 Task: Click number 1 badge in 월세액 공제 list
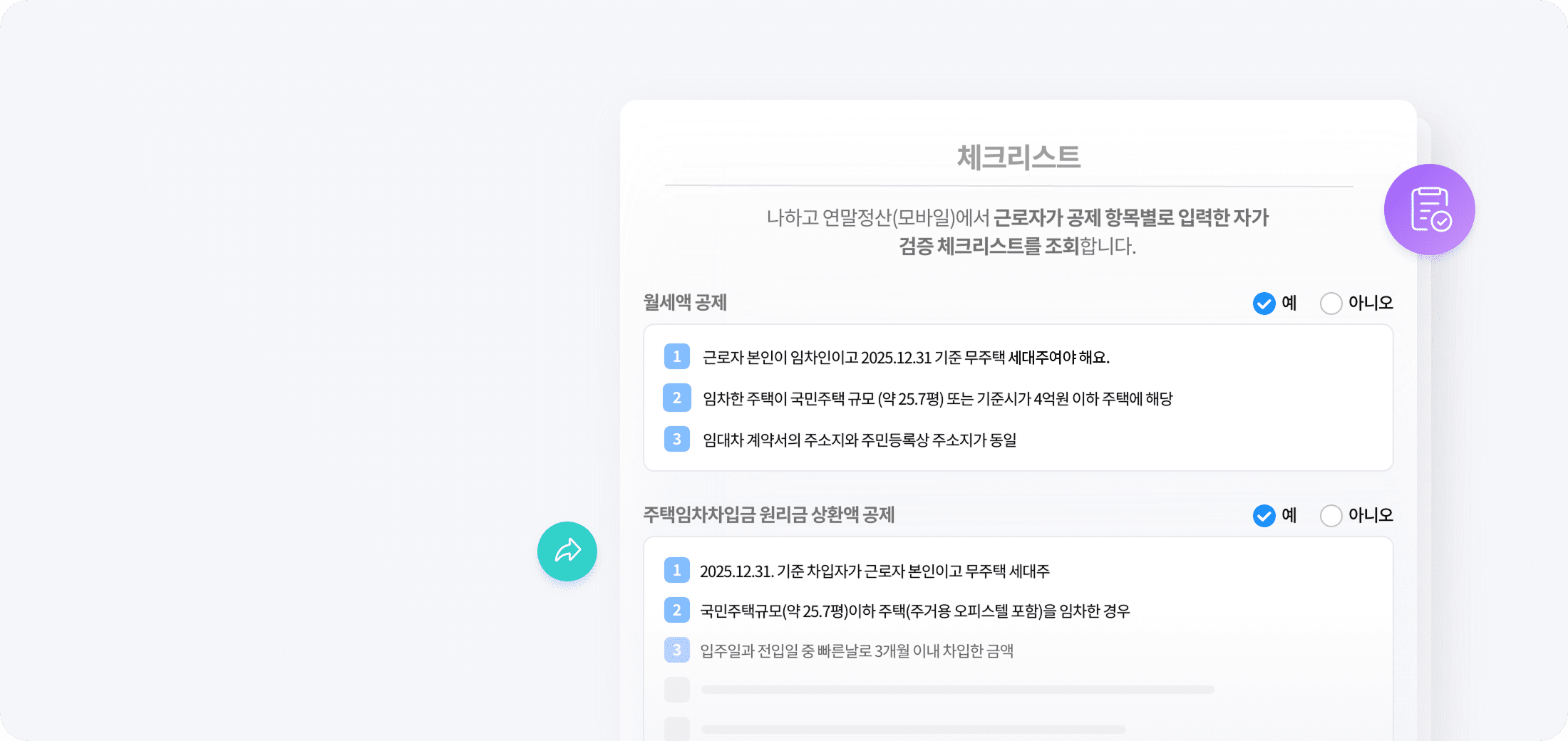pos(676,356)
